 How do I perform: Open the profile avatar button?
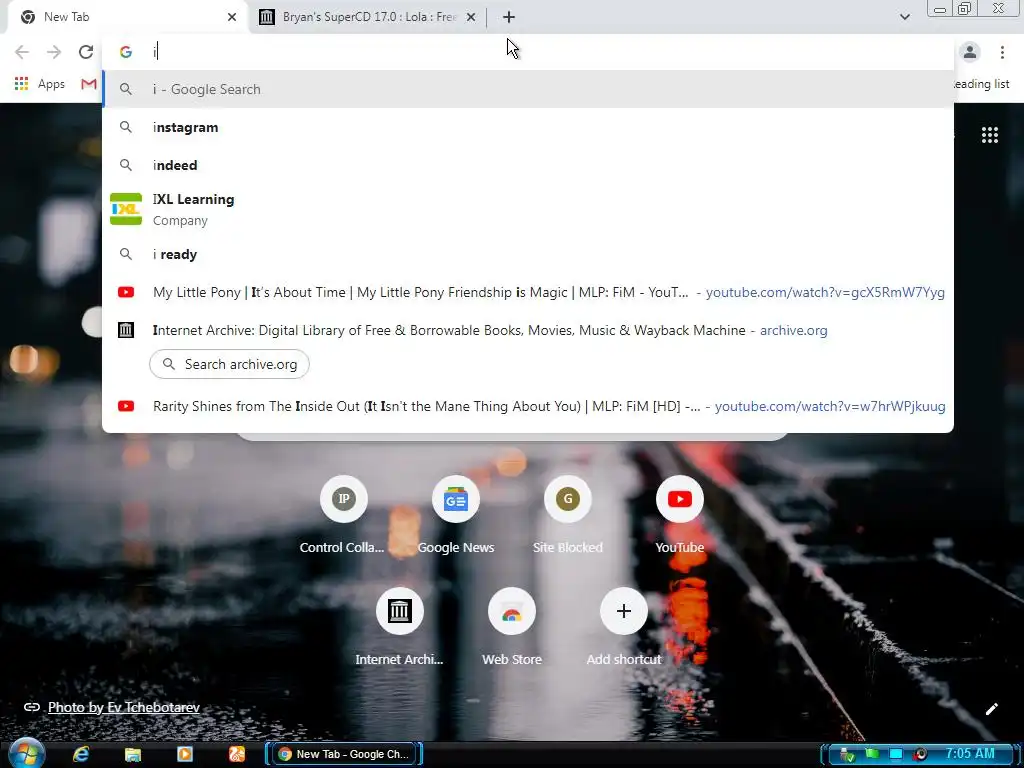coord(970,52)
